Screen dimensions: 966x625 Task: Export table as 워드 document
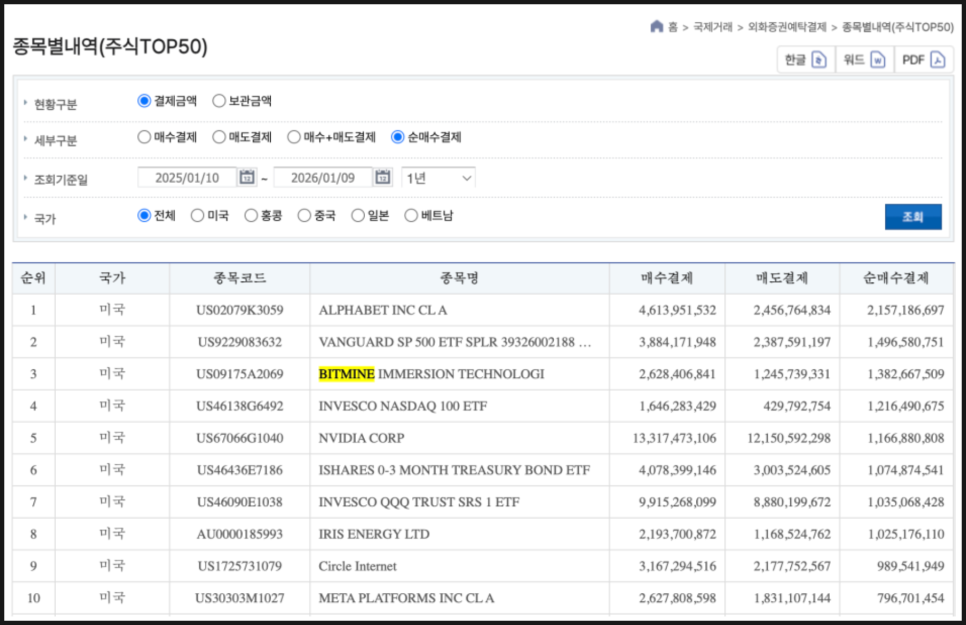tap(864, 60)
